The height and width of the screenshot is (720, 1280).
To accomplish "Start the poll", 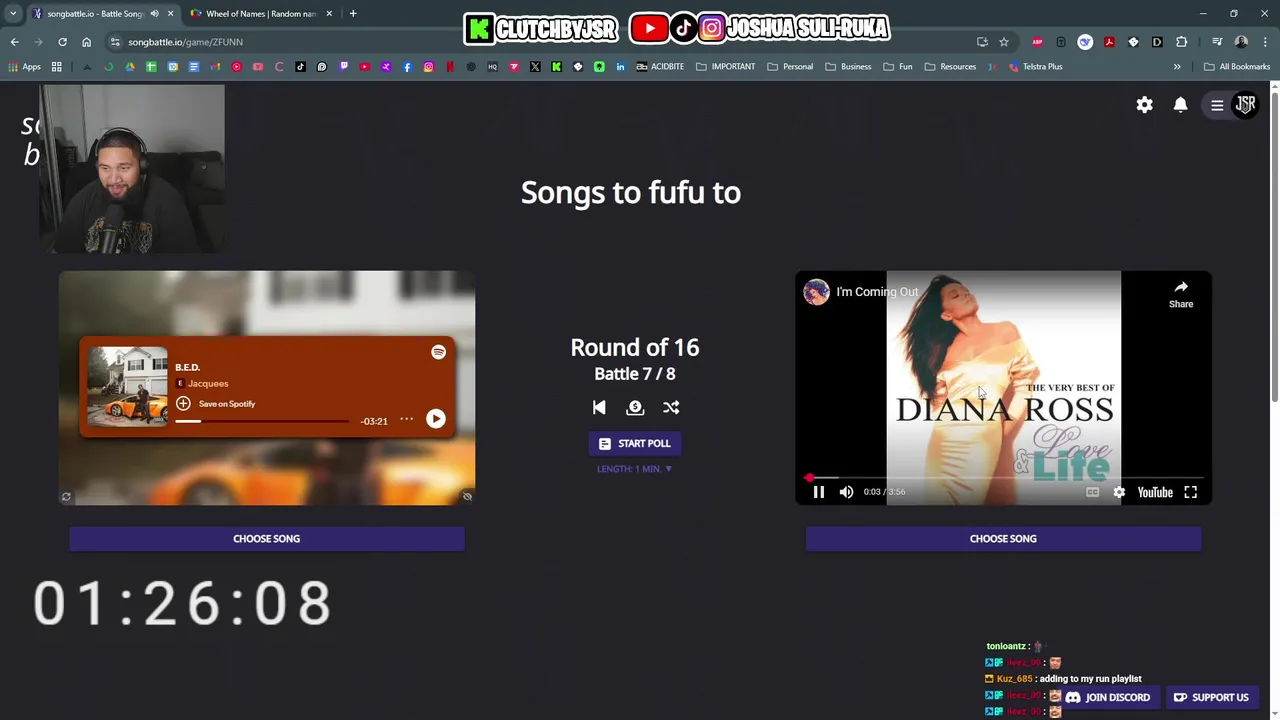I will pos(635,443).
